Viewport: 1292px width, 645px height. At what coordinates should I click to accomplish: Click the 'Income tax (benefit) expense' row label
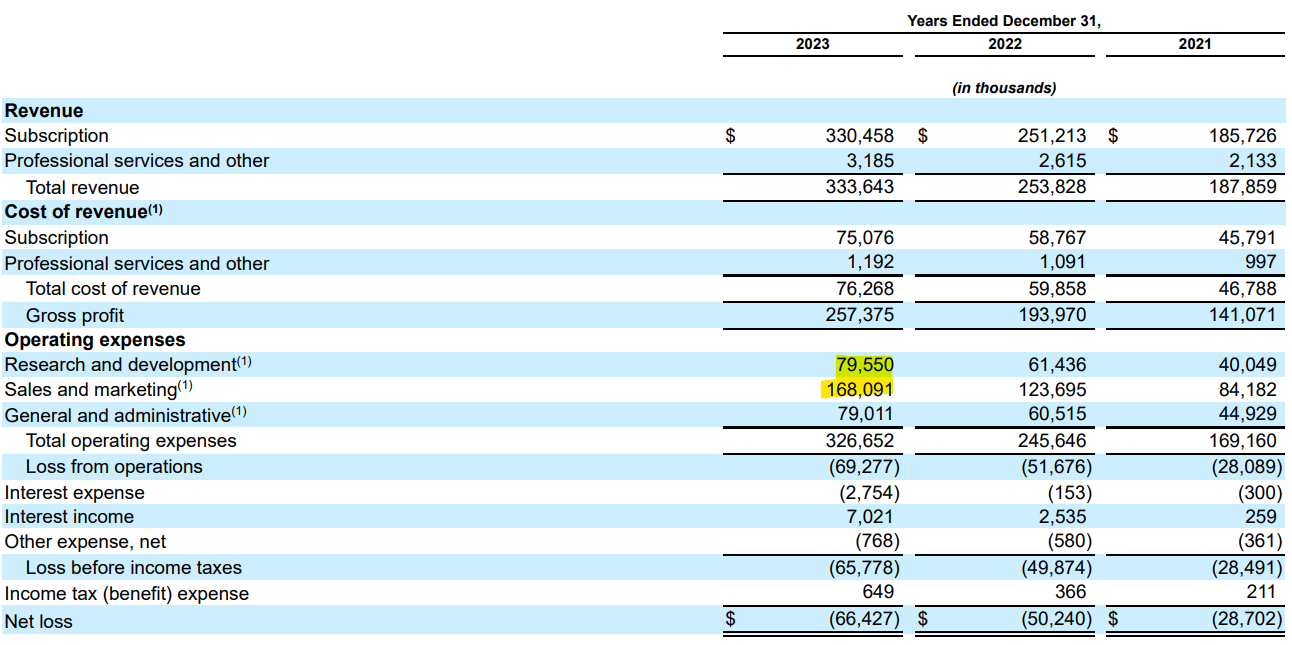pos(127,594)
